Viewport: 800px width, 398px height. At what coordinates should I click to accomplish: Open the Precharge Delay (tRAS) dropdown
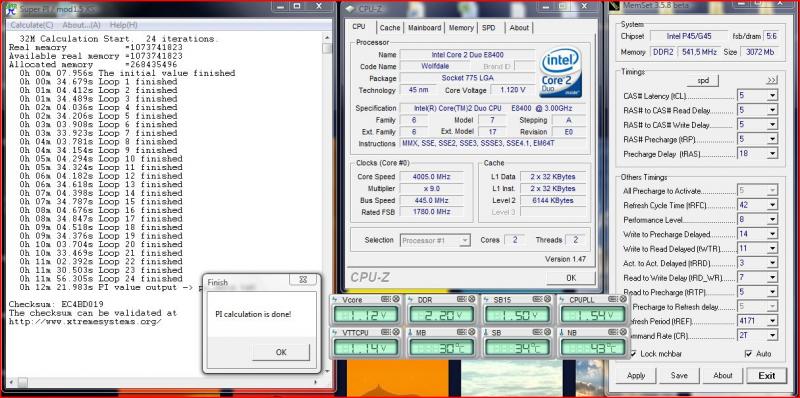coord(772,153)
